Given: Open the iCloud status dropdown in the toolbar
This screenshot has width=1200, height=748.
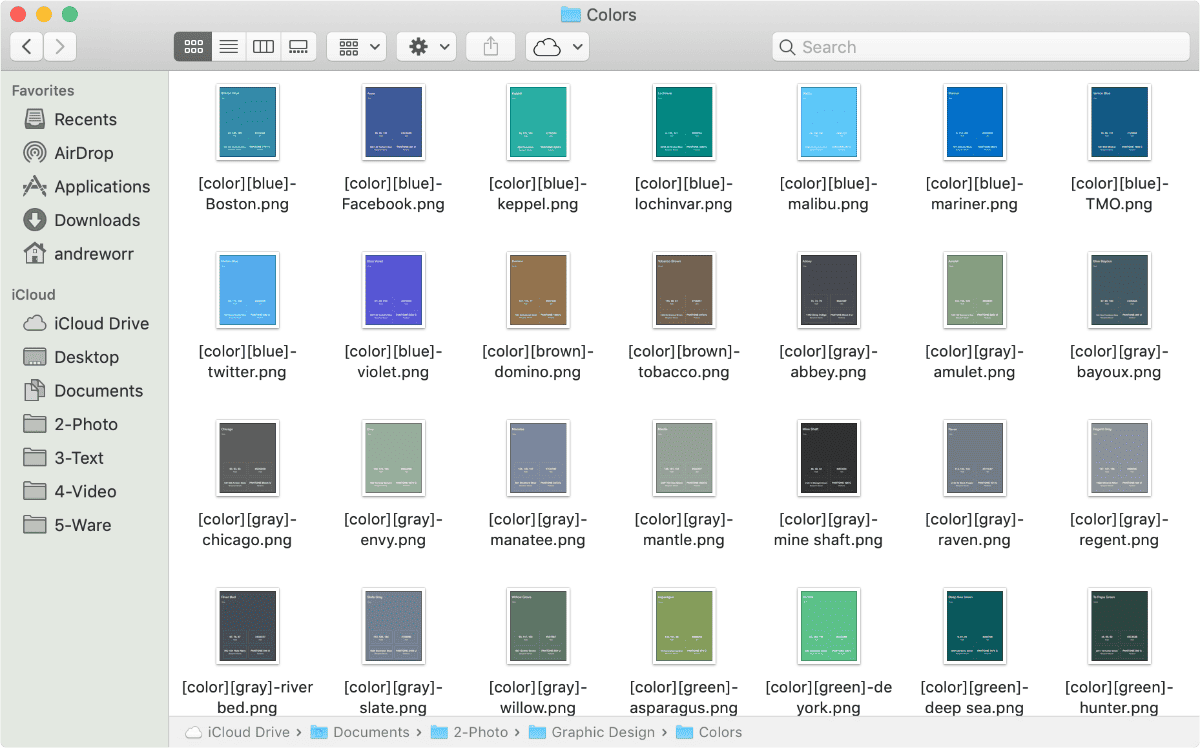Looking at the screenshot, I should coord(556,47).
